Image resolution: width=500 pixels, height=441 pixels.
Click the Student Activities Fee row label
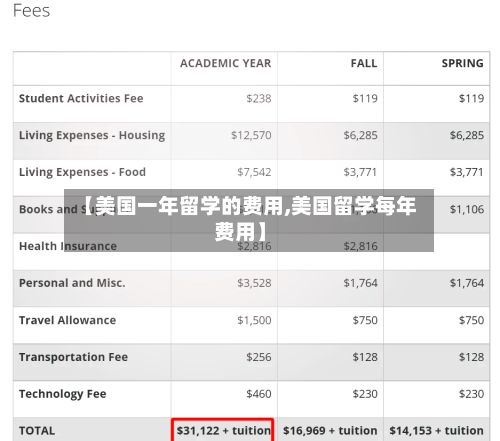pyautogui.click(x=81, y=98)
